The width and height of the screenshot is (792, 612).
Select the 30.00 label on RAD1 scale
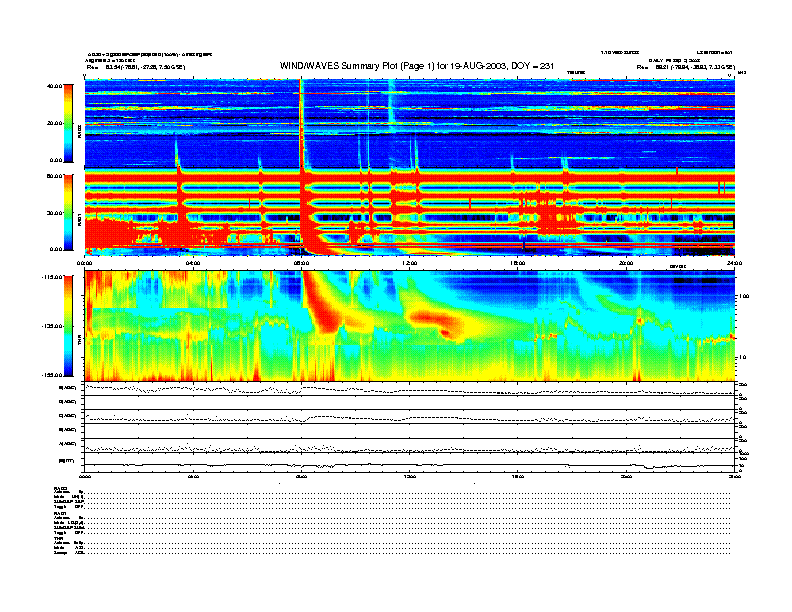54,213
